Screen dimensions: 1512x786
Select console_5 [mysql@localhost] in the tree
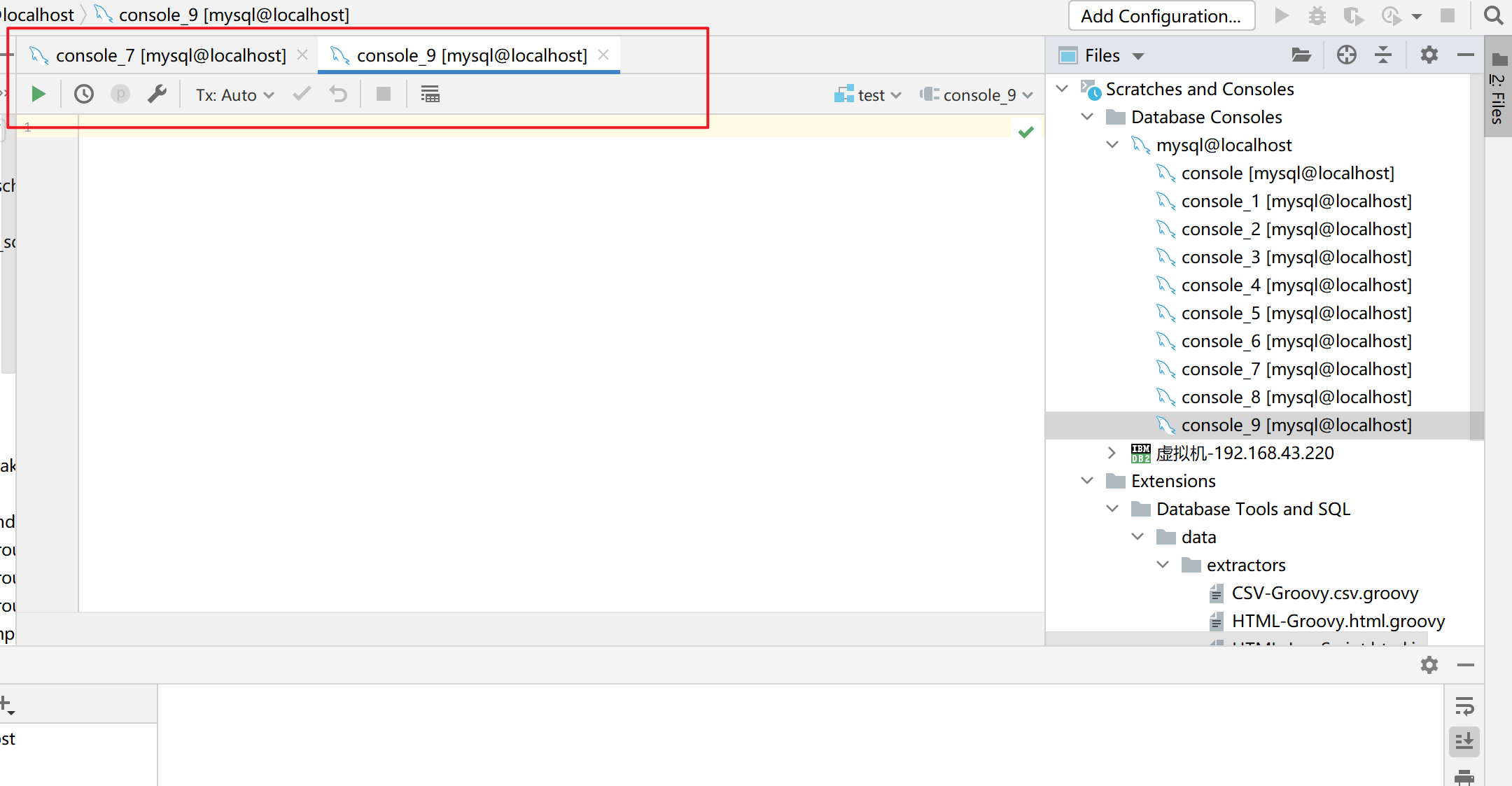[x=1264, y=313]
